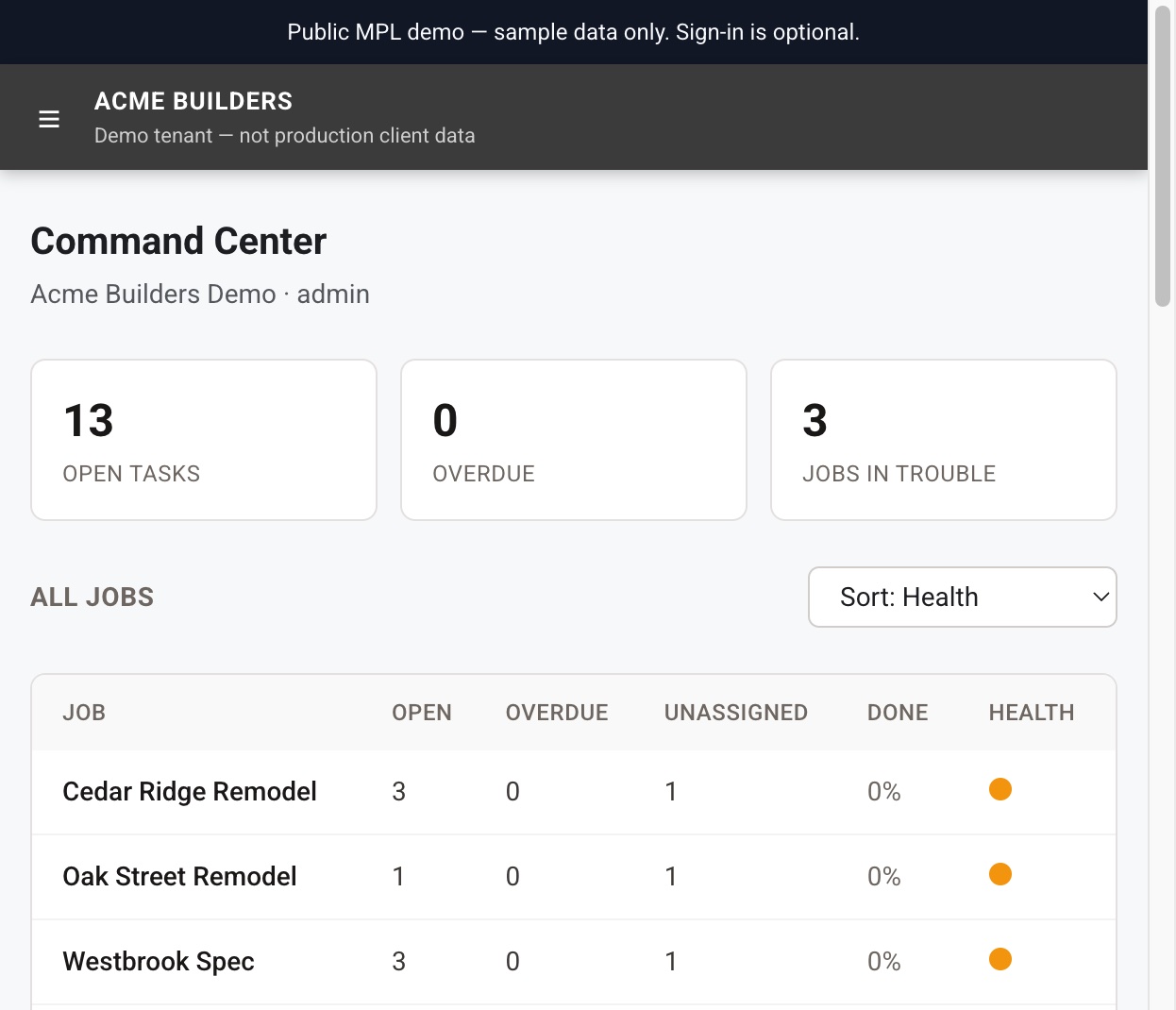Open the Westbrook Spec job
This screenshot has height=1010, width=1176.
point(159,961)
